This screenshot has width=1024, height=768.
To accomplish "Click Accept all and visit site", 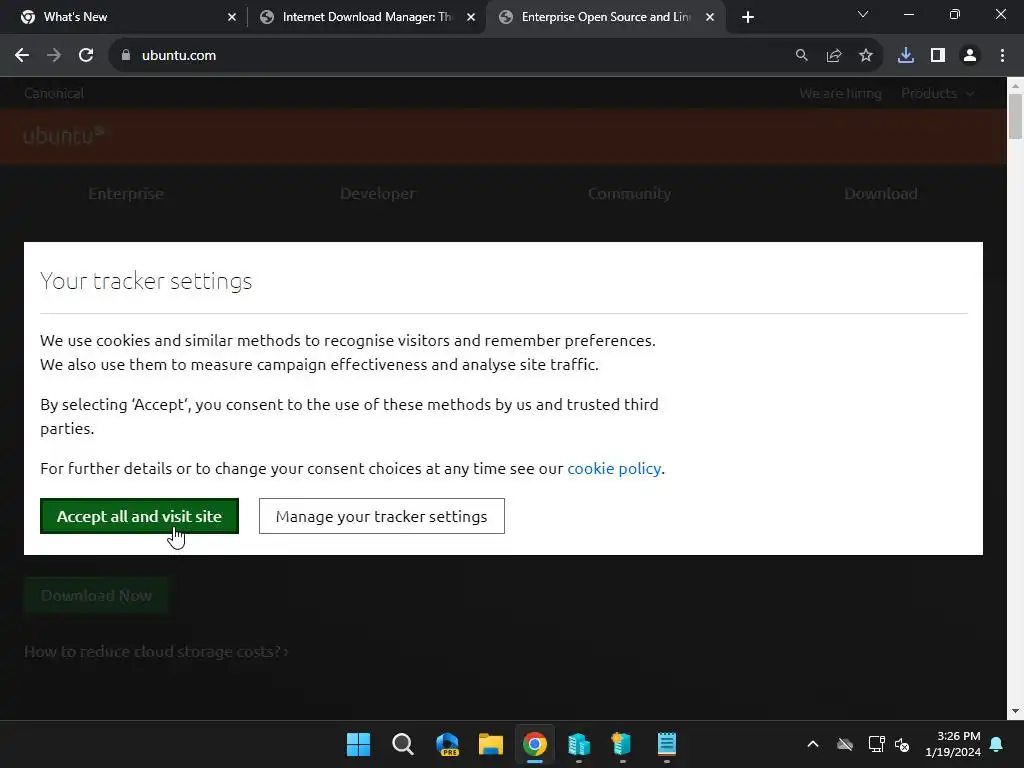I will 139,516.
